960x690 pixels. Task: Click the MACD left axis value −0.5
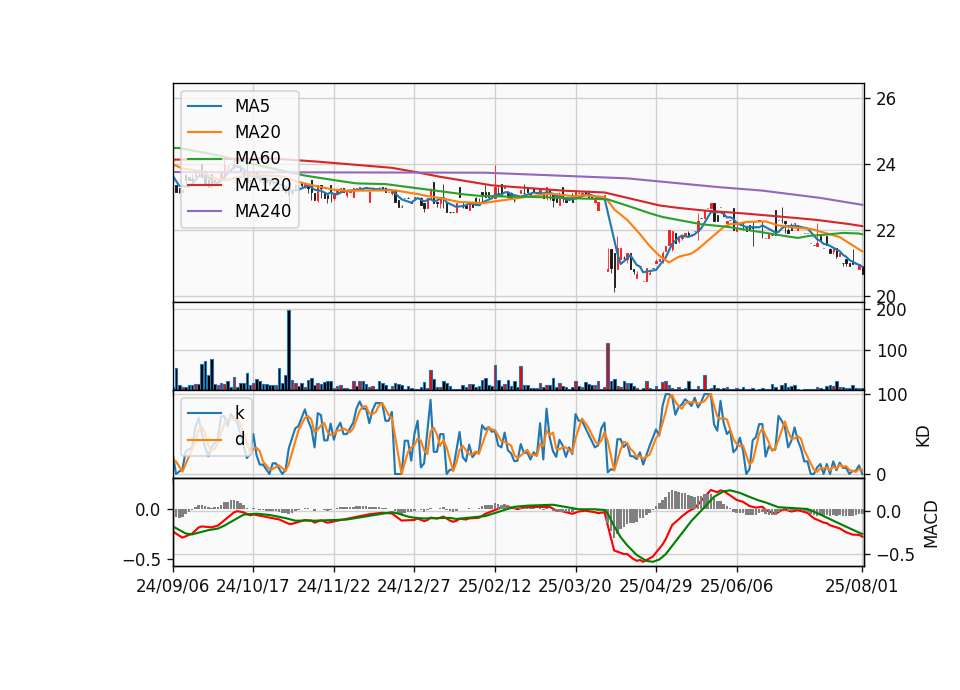click(144, 560)
